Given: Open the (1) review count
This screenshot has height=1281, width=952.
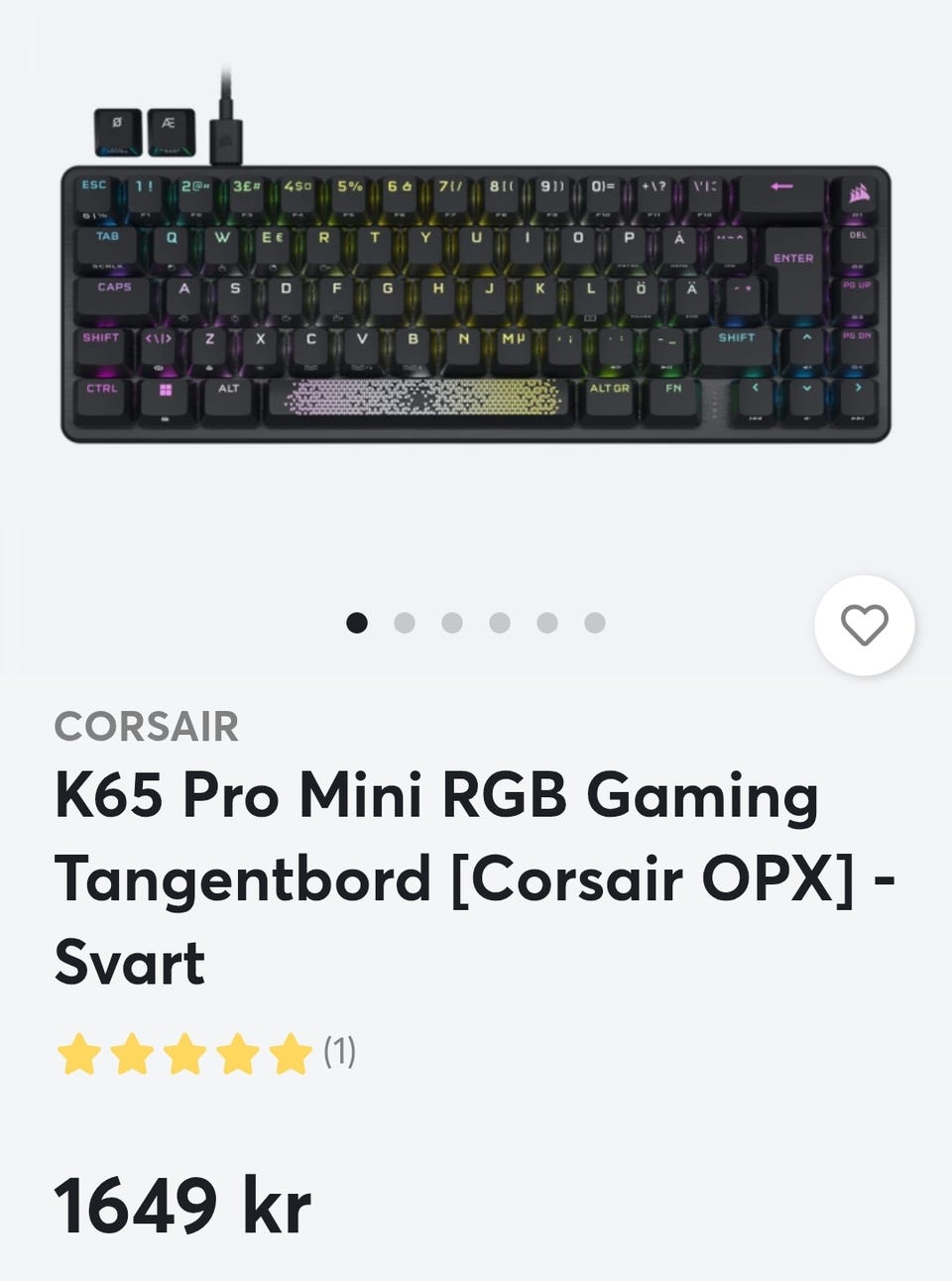Looking at the screenshot, I should click(339, 1051).
